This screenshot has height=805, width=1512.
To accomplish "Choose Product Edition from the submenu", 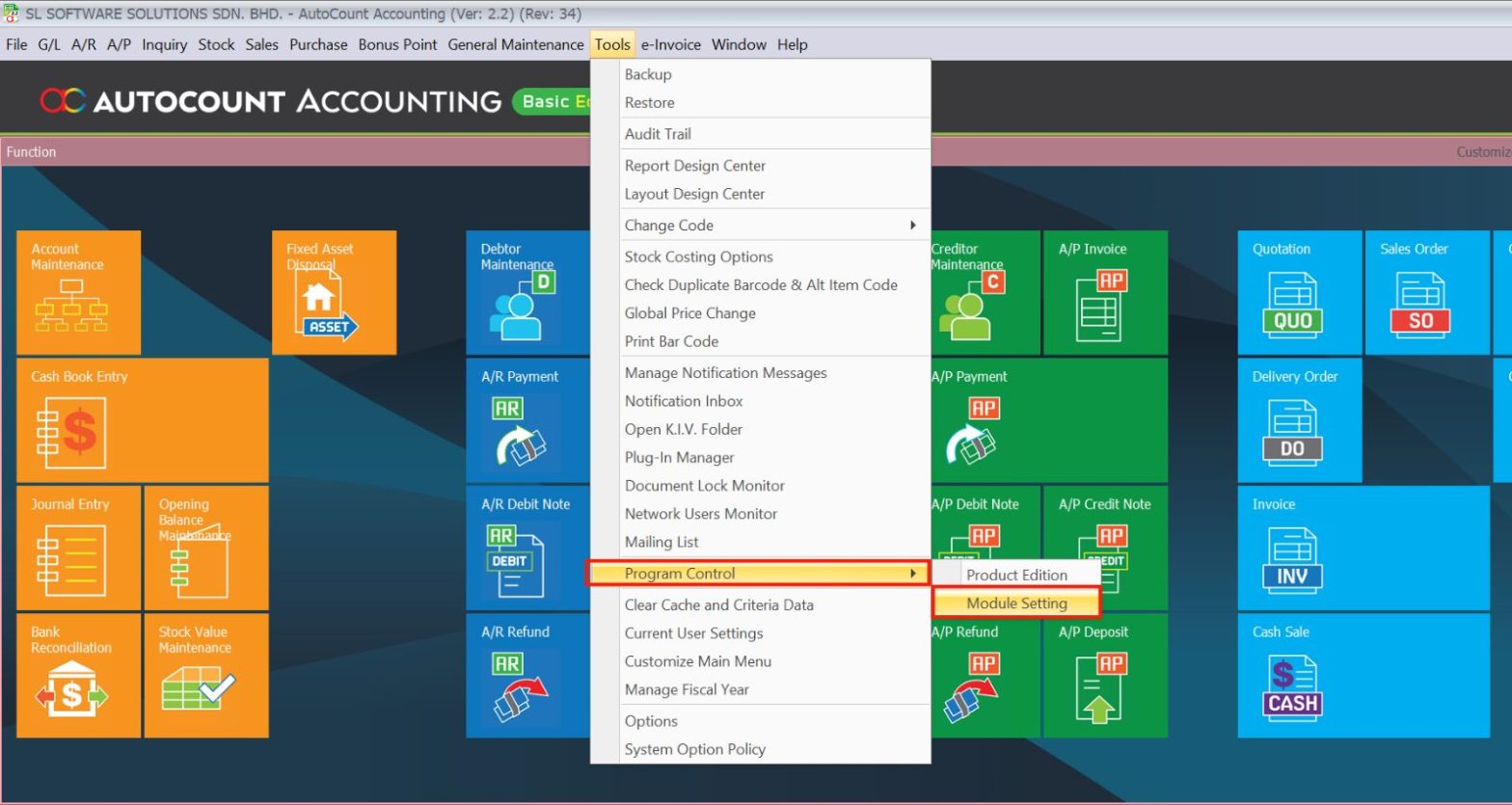I will [1016, 575].
